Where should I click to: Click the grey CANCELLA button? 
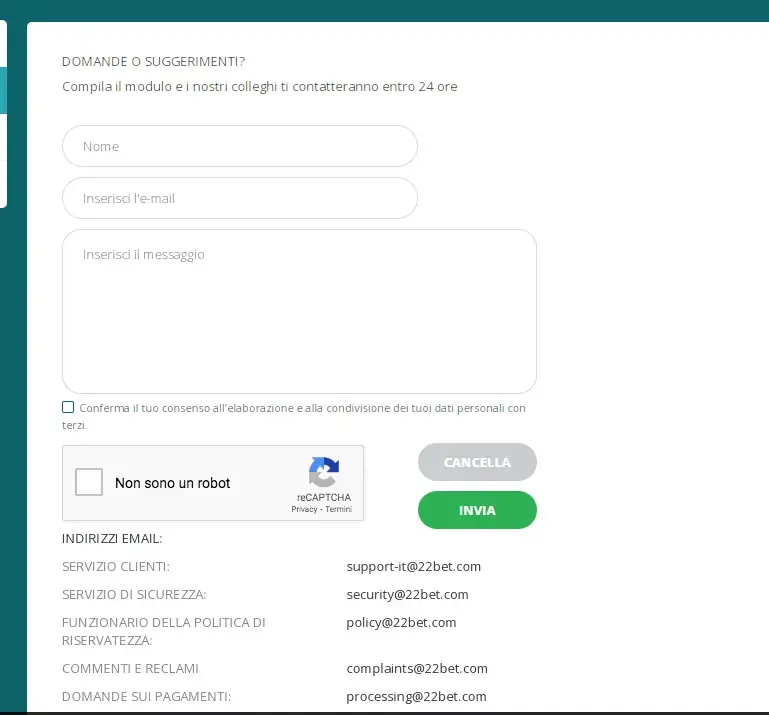[477, 462]
